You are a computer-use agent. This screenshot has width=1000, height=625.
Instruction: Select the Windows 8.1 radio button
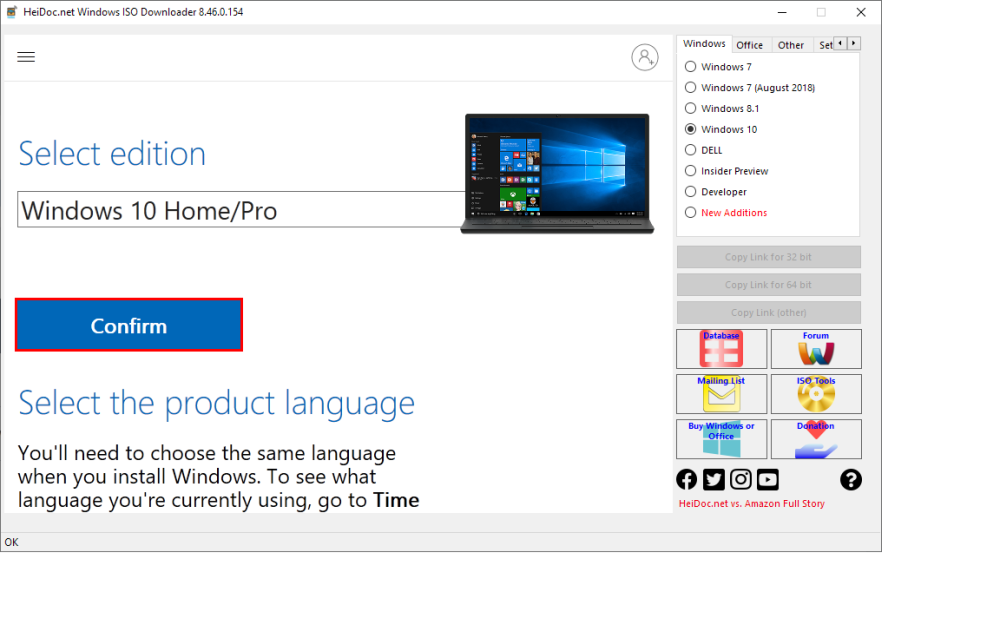click(x=690, y=108)
